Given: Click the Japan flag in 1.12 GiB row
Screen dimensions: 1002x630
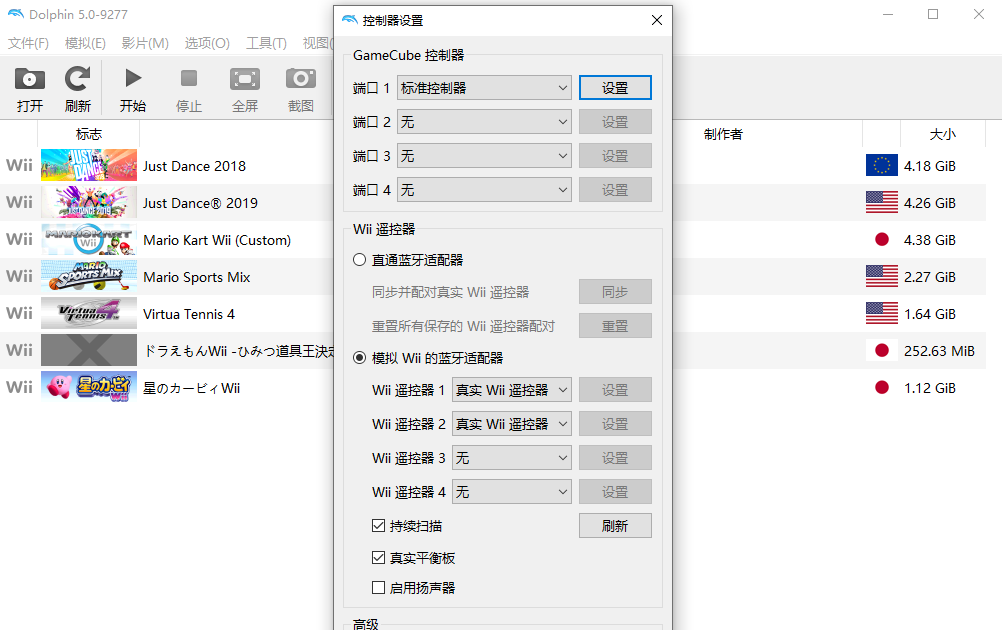Looking at the screenshot, I should [882, 388].
